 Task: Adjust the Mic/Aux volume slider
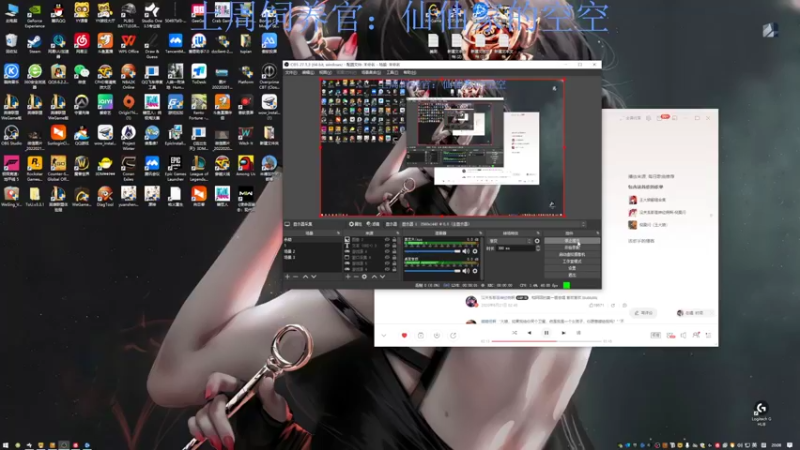pos(433,252)
